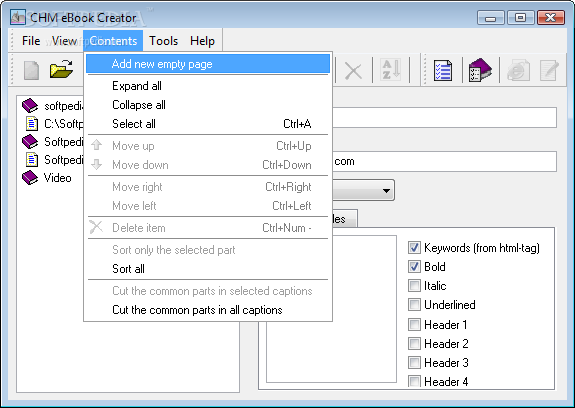Close the Contents menu
Screen dimensions: 575x408
[x=113, y=41]
